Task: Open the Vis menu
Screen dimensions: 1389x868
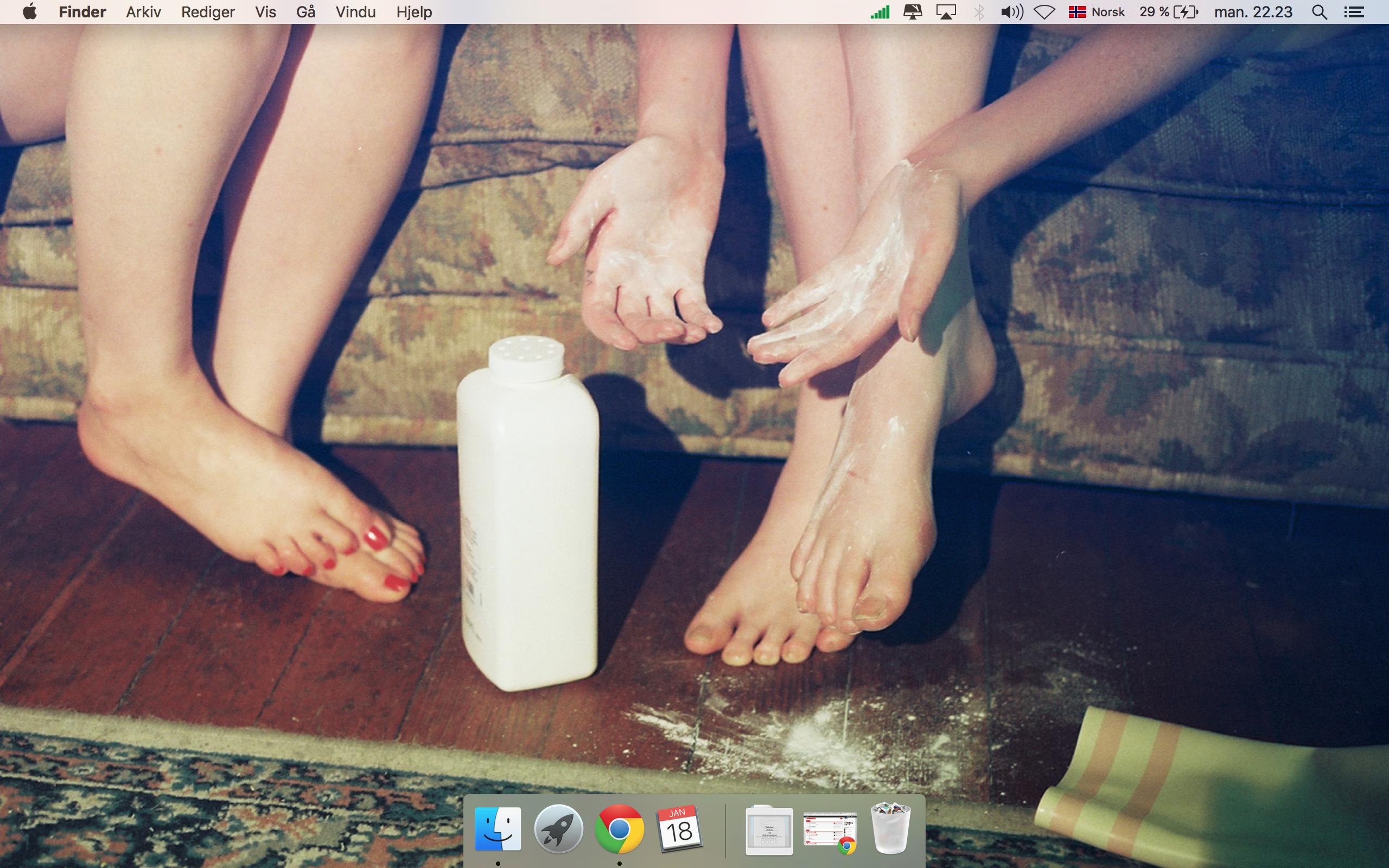Action: (266, 12)
